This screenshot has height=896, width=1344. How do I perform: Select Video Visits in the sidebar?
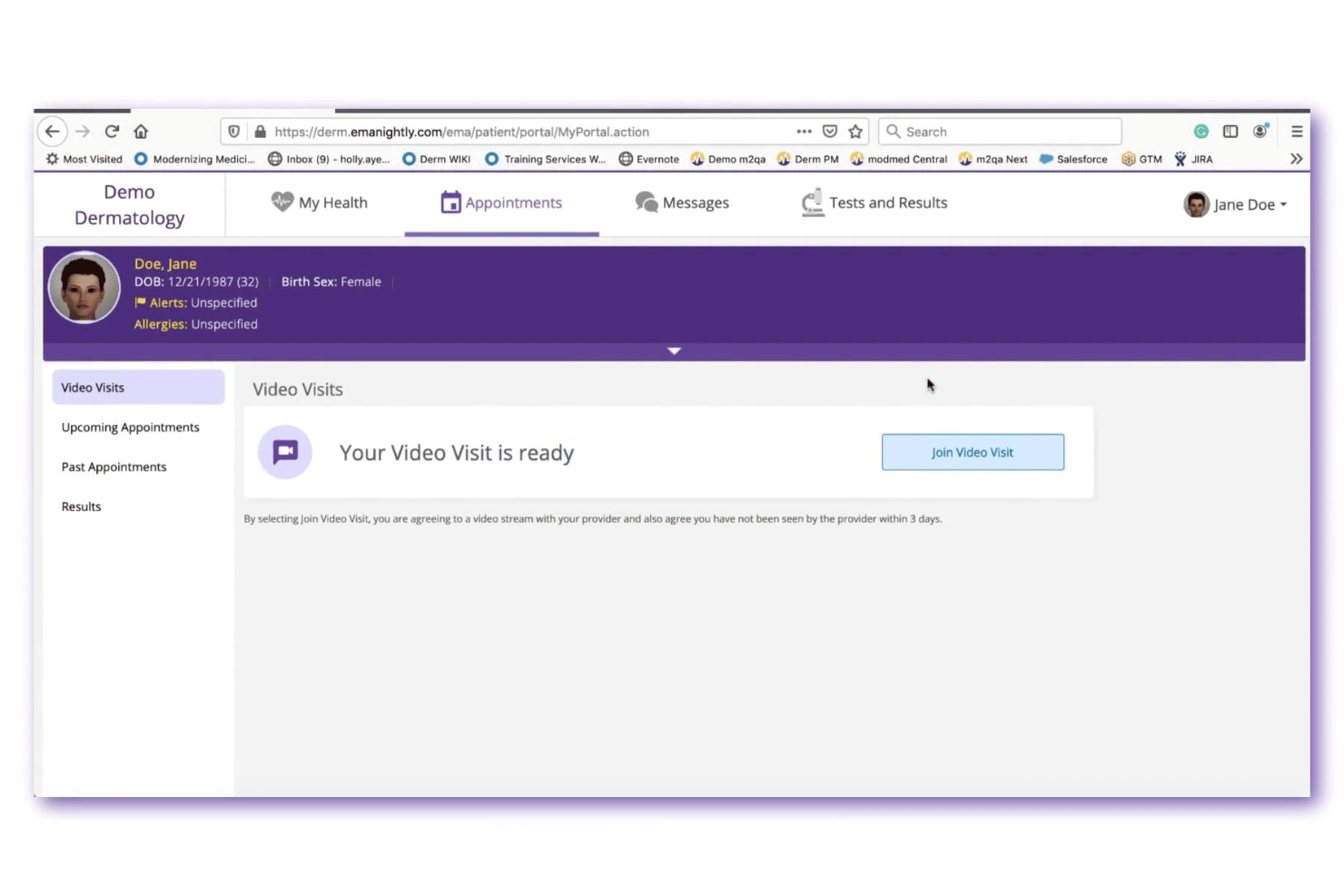click(x=138, y=388)
